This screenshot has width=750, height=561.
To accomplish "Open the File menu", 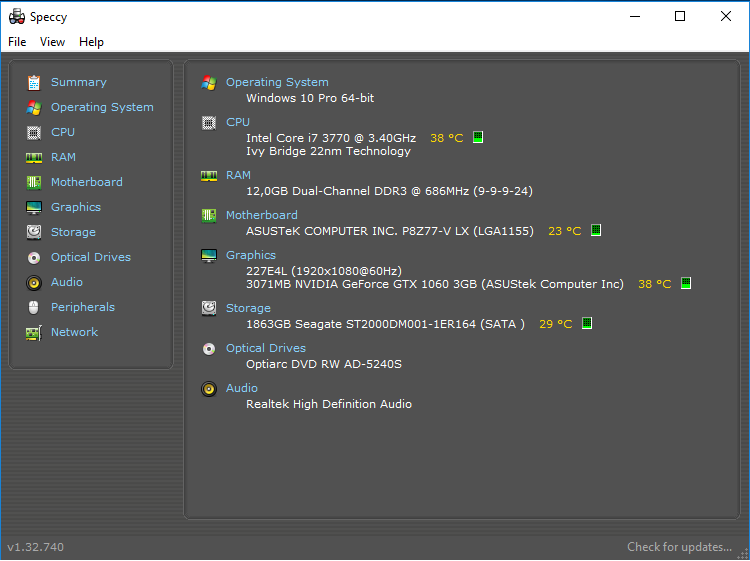I will click(17, 42).
